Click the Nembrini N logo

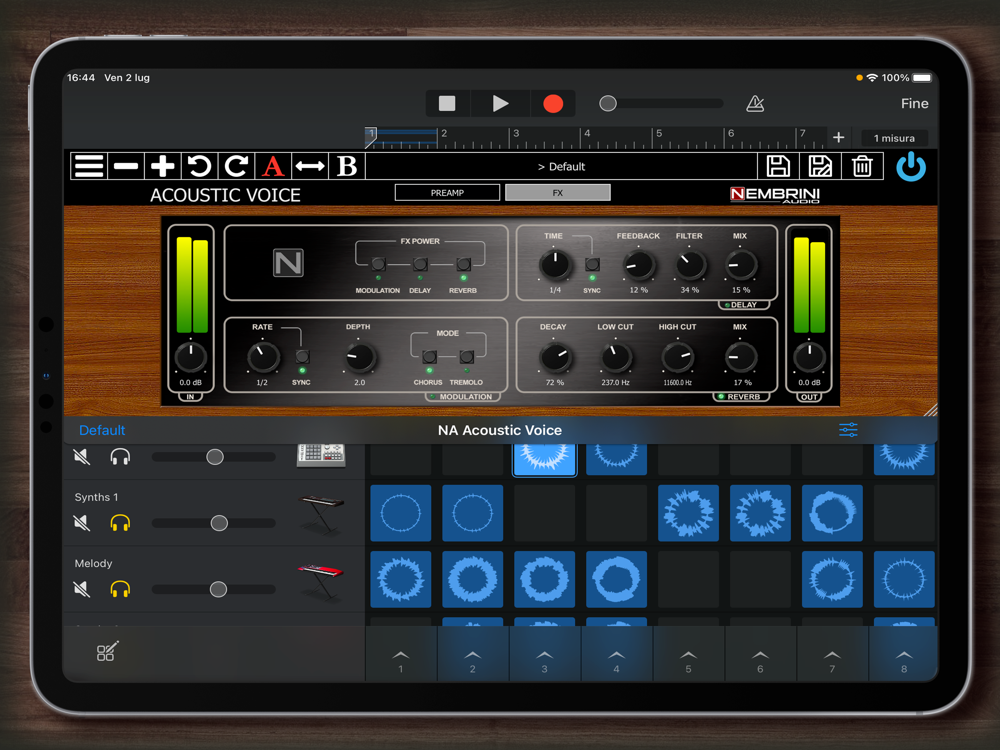288,263
